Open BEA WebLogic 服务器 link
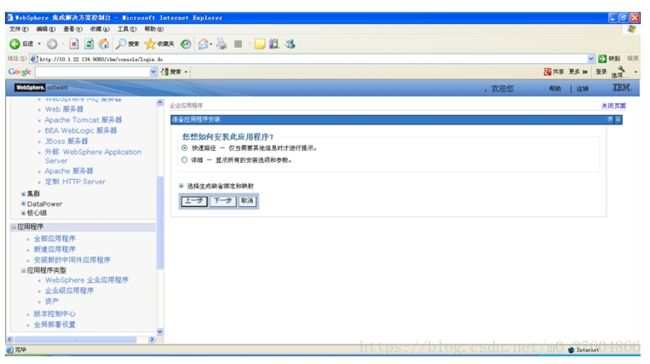Image resolution: width=650 pixels, height=364 pixels. coord(81,131)
